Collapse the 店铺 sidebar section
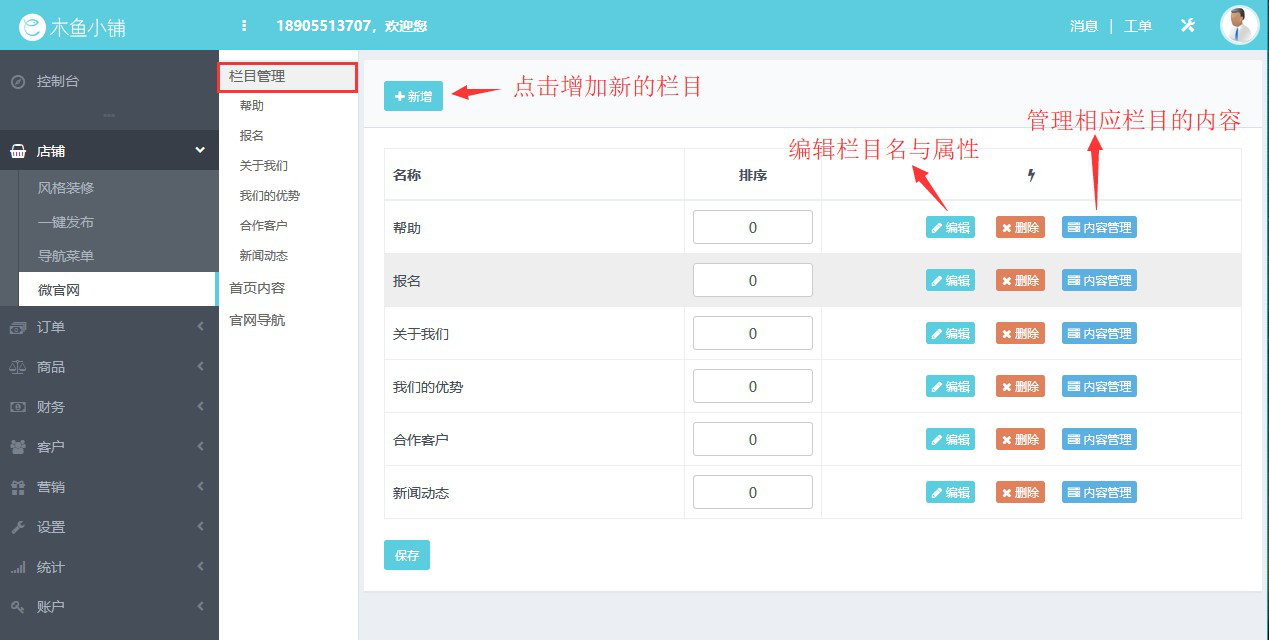The height and width of the screenshot is (640, 1269). tap(198, 150)
